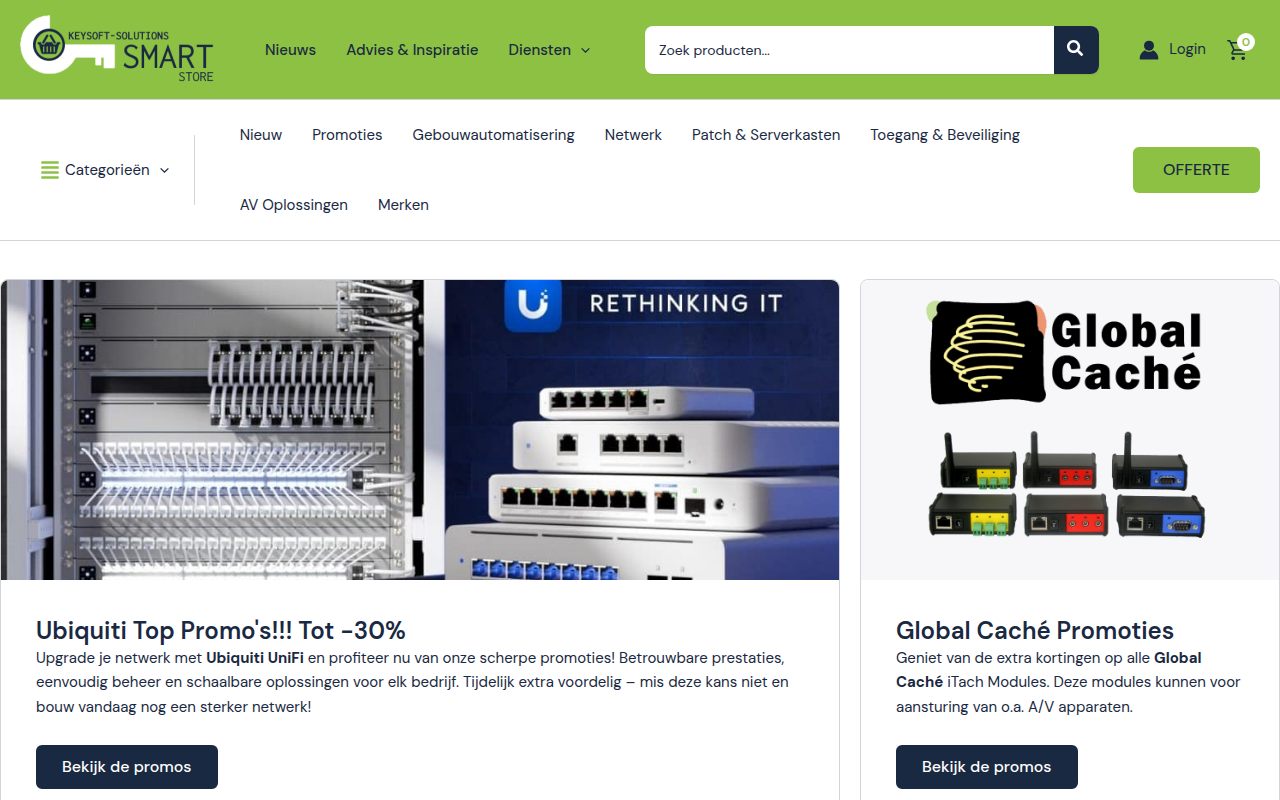
Task: Go to Advies & Inspiratie
Action: pos(412,50)
